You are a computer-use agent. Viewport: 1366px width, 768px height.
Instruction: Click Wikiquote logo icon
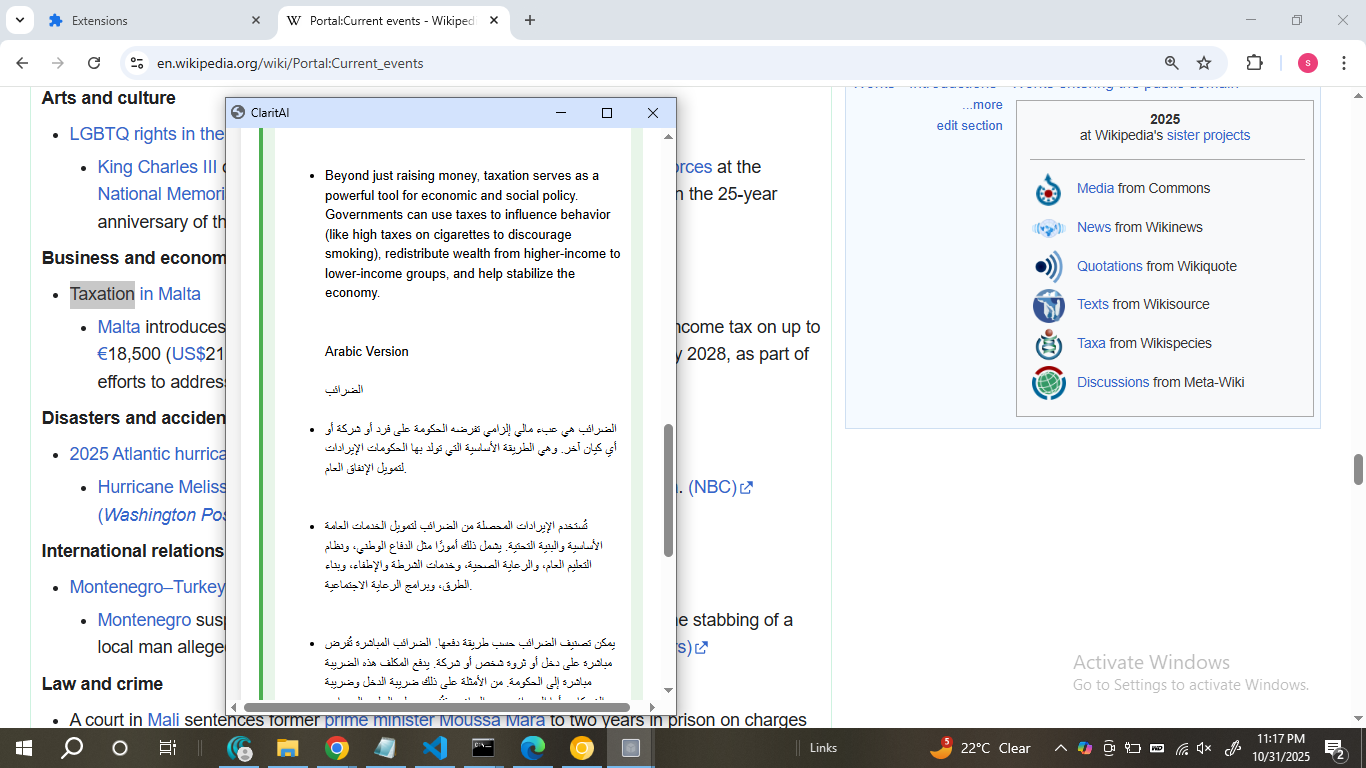pyautogui.click(x=1048, y=266)
